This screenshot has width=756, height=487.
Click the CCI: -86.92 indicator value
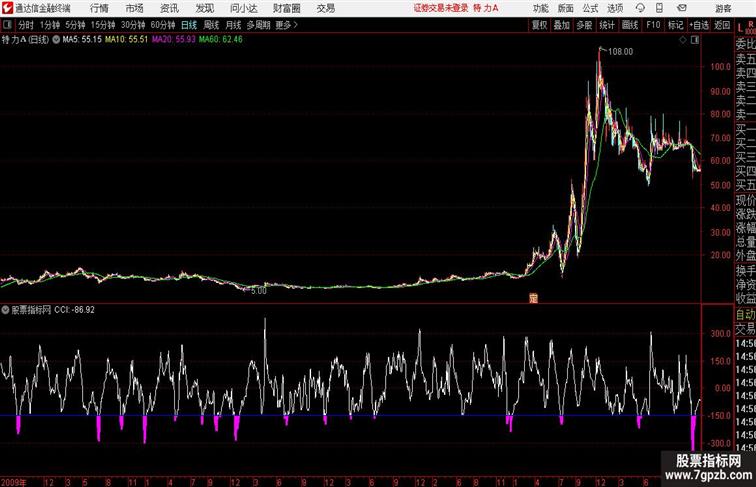point(74,310)
